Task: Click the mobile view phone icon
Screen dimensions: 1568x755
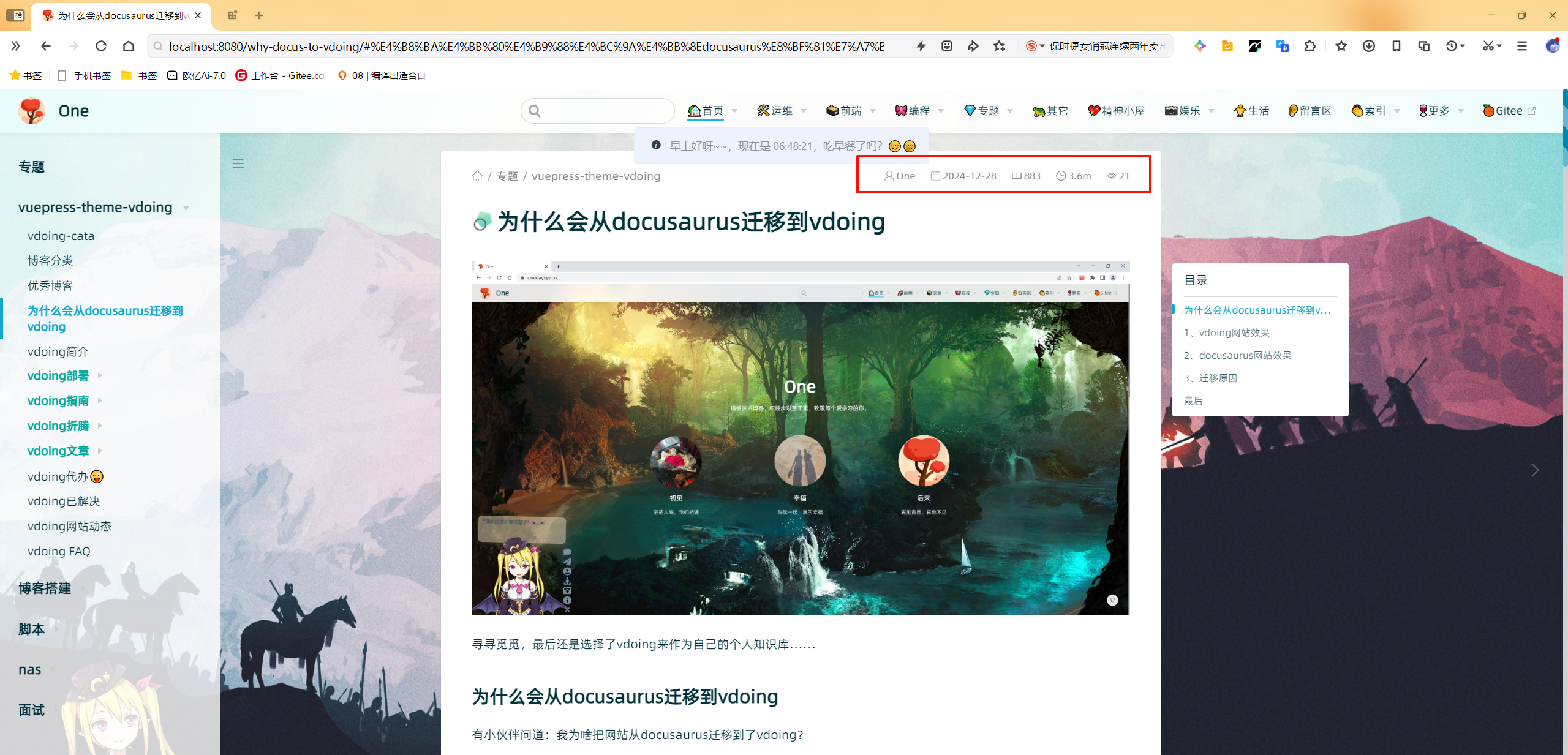Action: coord(1396,46)
